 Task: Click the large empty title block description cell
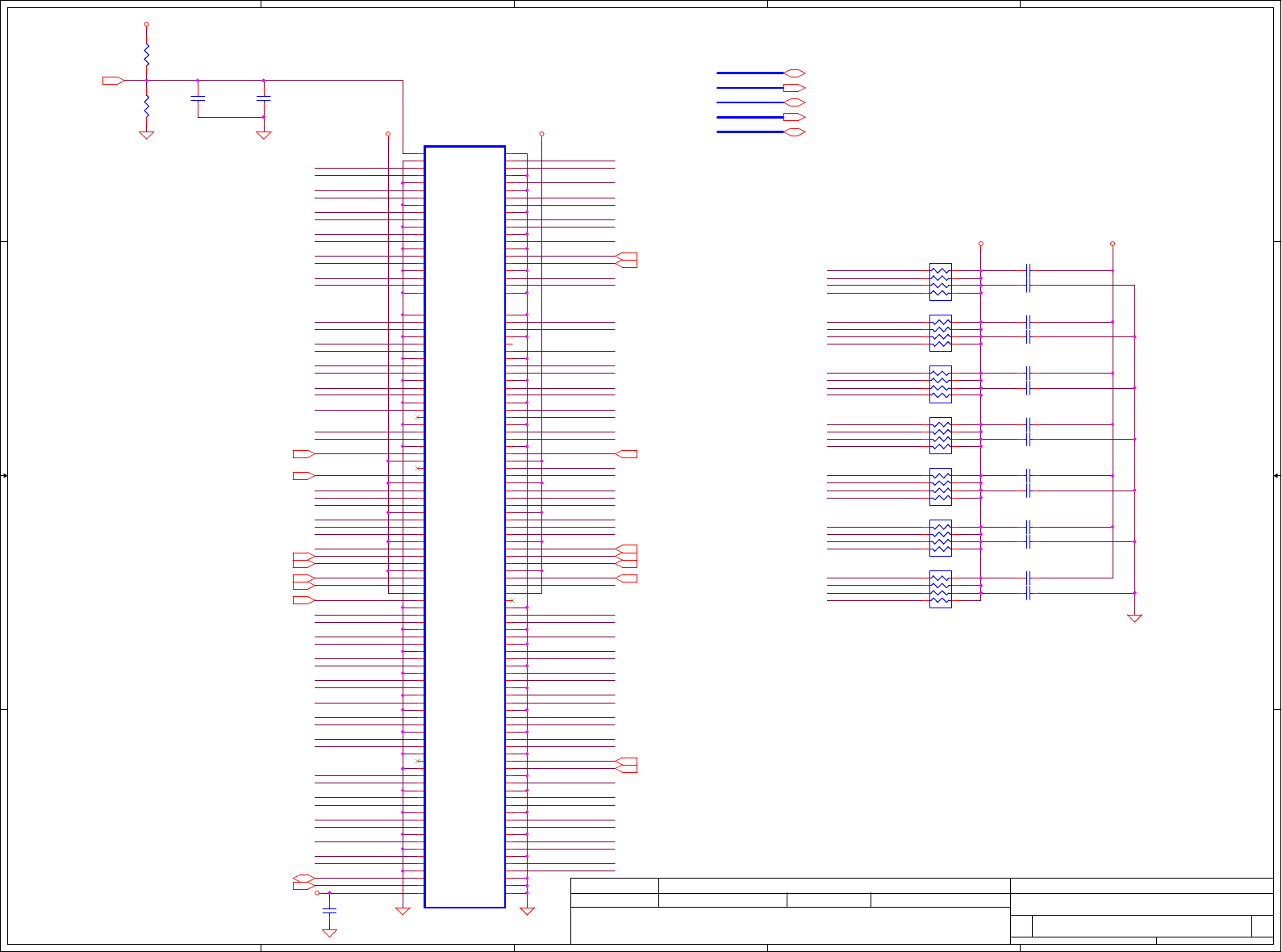click(791, 925)
